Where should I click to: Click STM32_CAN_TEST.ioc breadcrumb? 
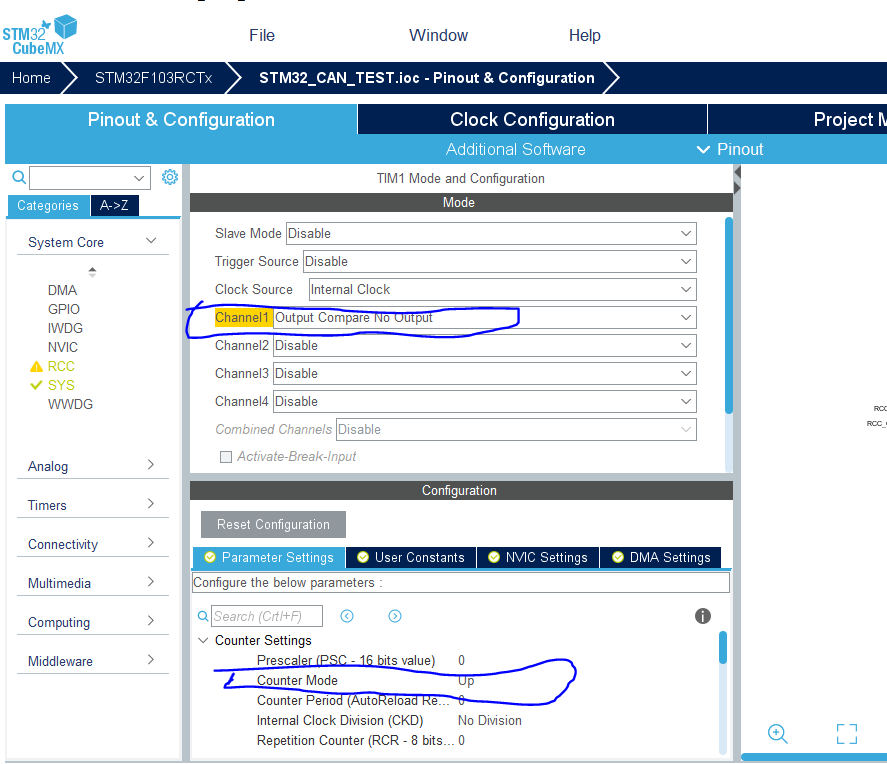coord(427,78)
